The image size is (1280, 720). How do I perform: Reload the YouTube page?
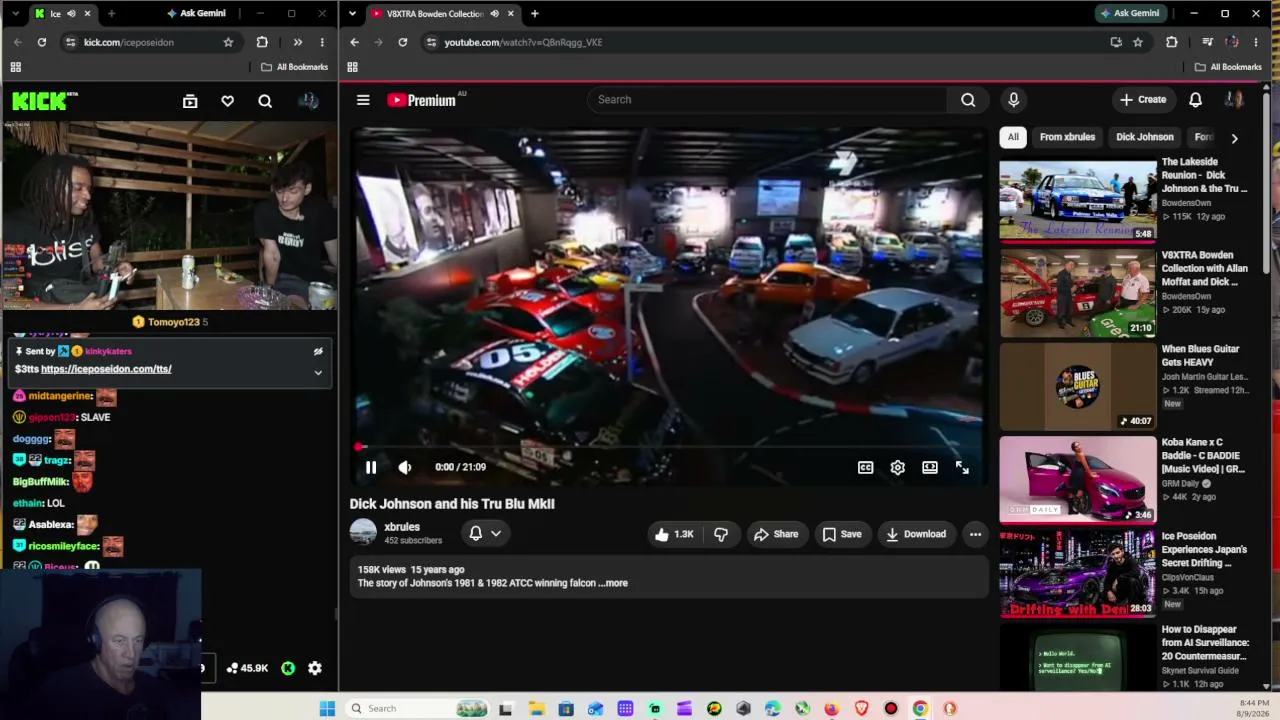click(403, 42)
